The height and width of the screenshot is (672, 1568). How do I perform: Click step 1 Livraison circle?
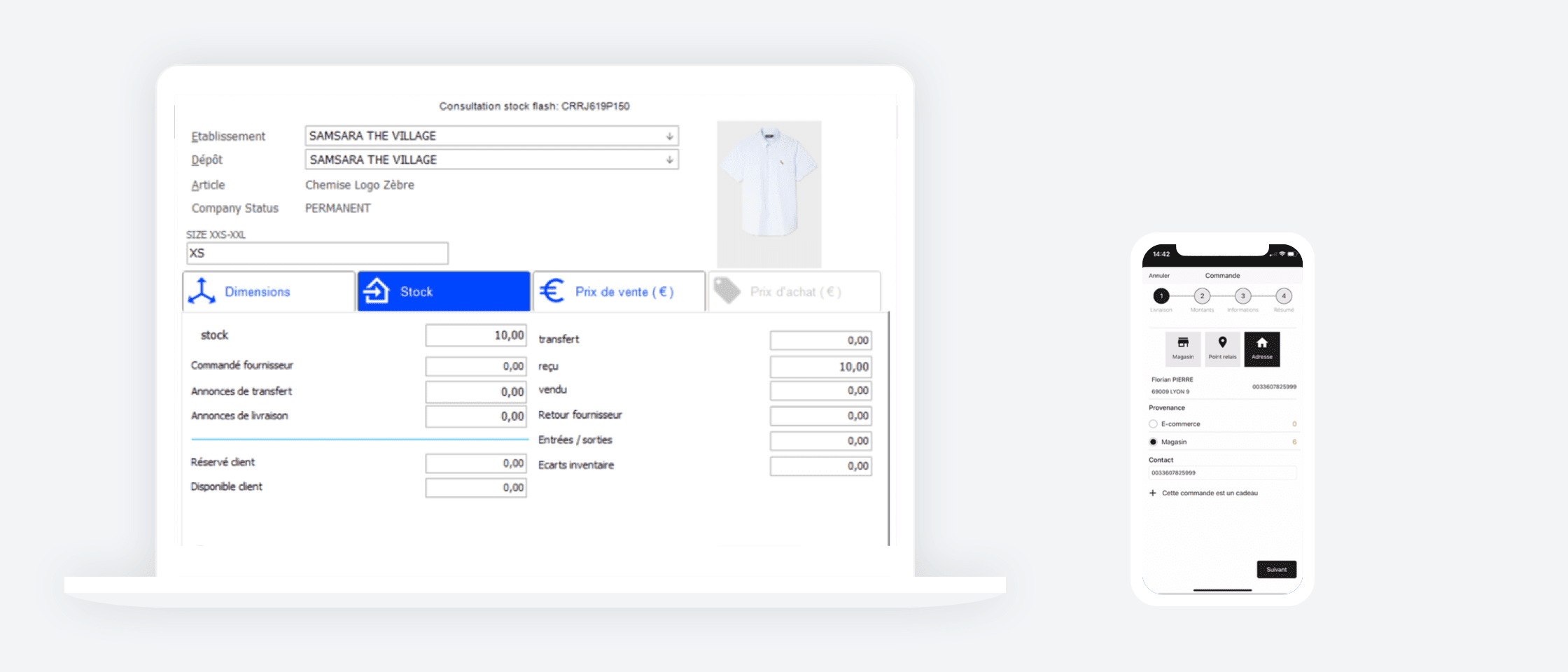pos(1161,296)
